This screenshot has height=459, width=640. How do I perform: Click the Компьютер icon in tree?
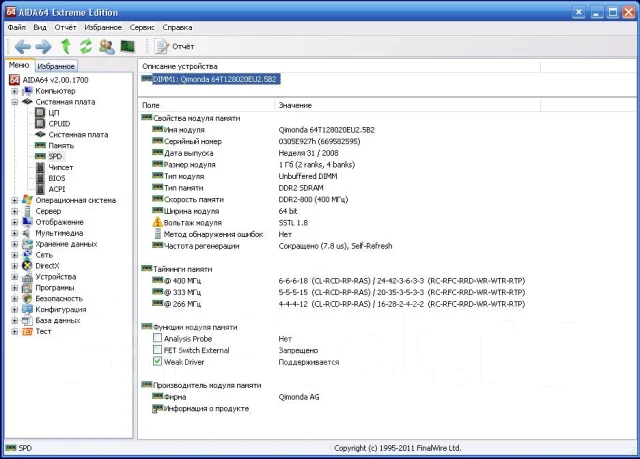tap(27, 91)
